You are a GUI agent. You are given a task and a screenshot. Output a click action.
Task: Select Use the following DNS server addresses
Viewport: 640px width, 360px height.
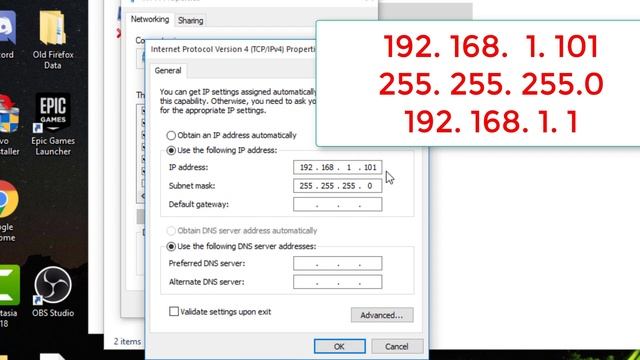(171, 247)
